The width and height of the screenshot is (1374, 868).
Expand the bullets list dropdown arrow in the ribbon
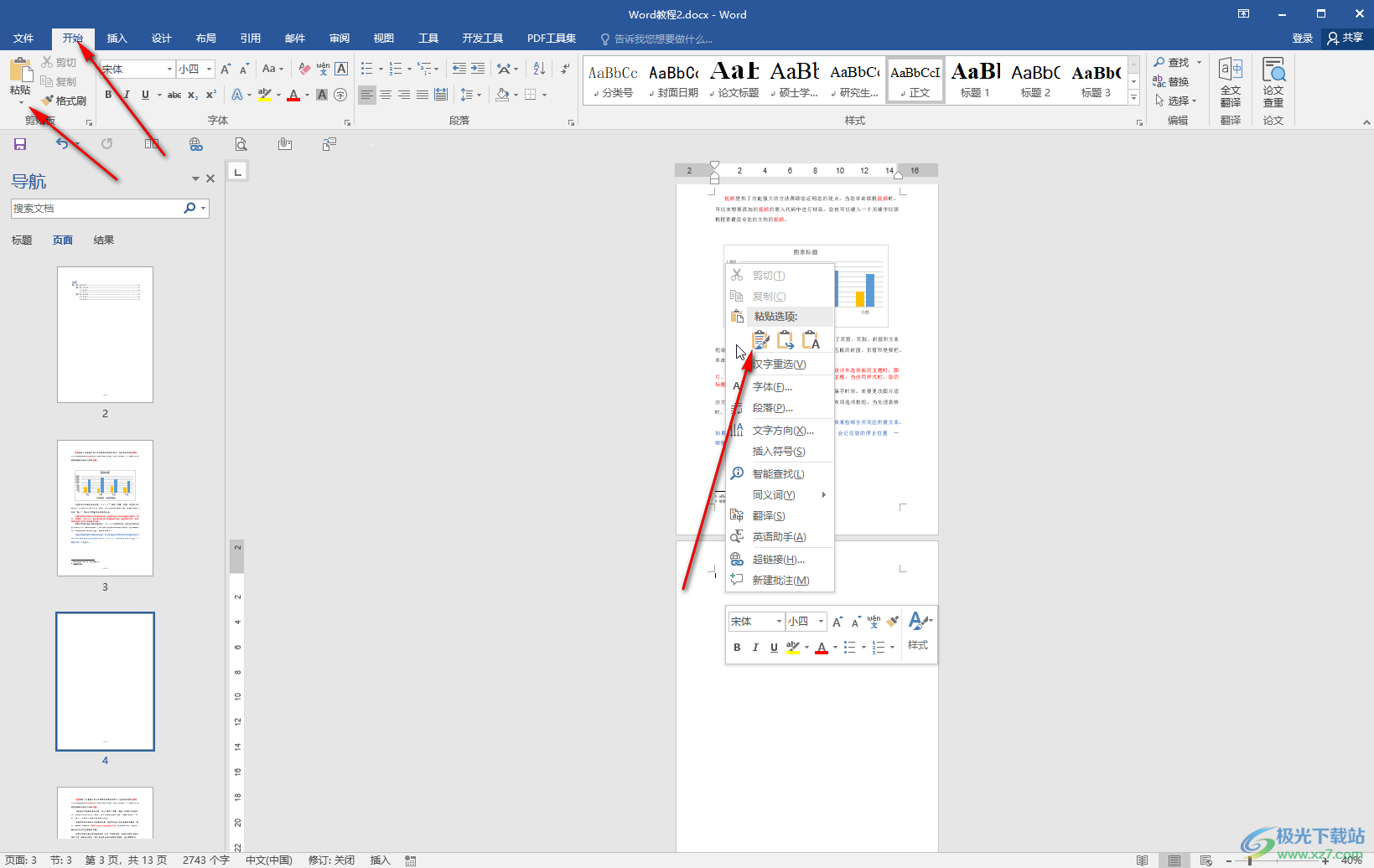[x=381, y=69]
